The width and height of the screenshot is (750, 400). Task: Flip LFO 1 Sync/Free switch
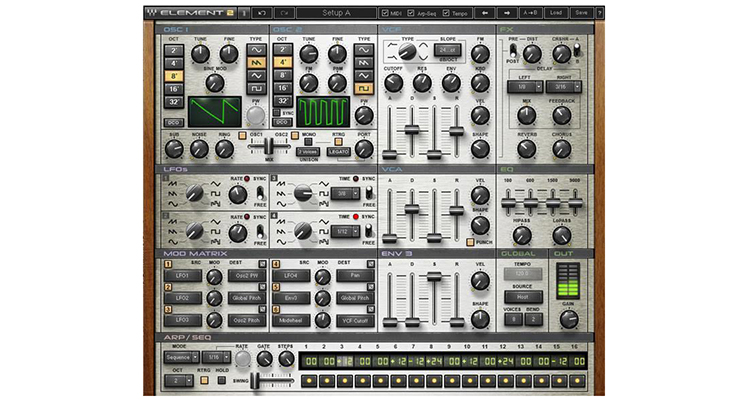(260, 193)
